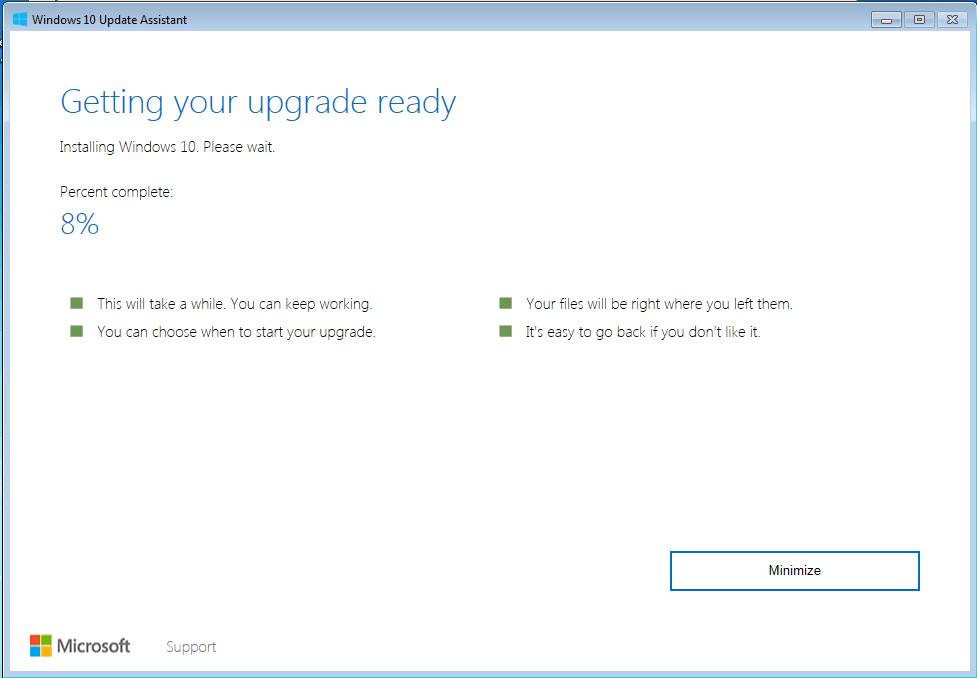Click the Minimize button in the dialog
977x678 pixels.
coord(794,571)
